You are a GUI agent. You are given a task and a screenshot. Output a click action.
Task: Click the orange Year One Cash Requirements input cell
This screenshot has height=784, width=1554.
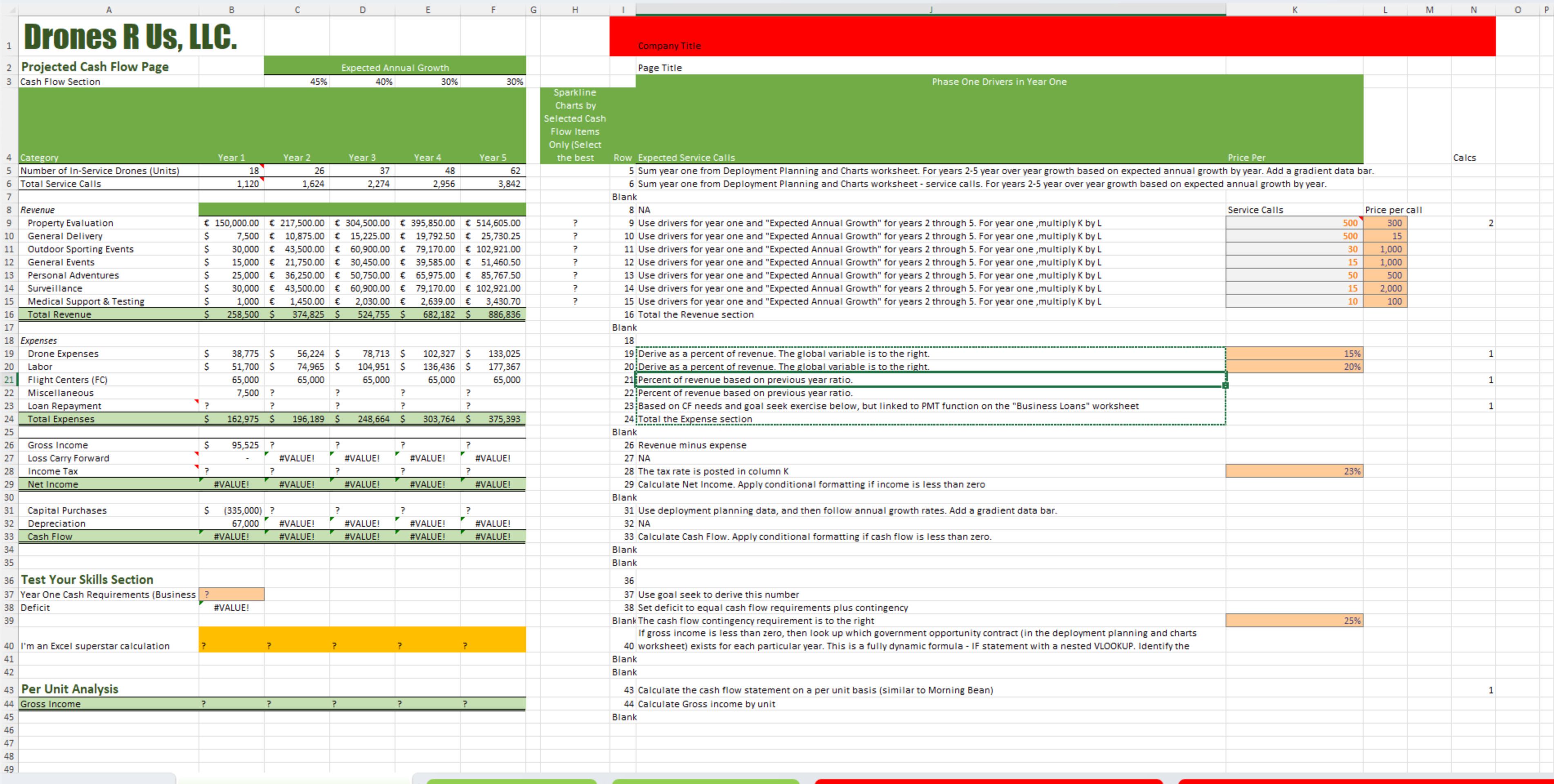tap(231, 595)
